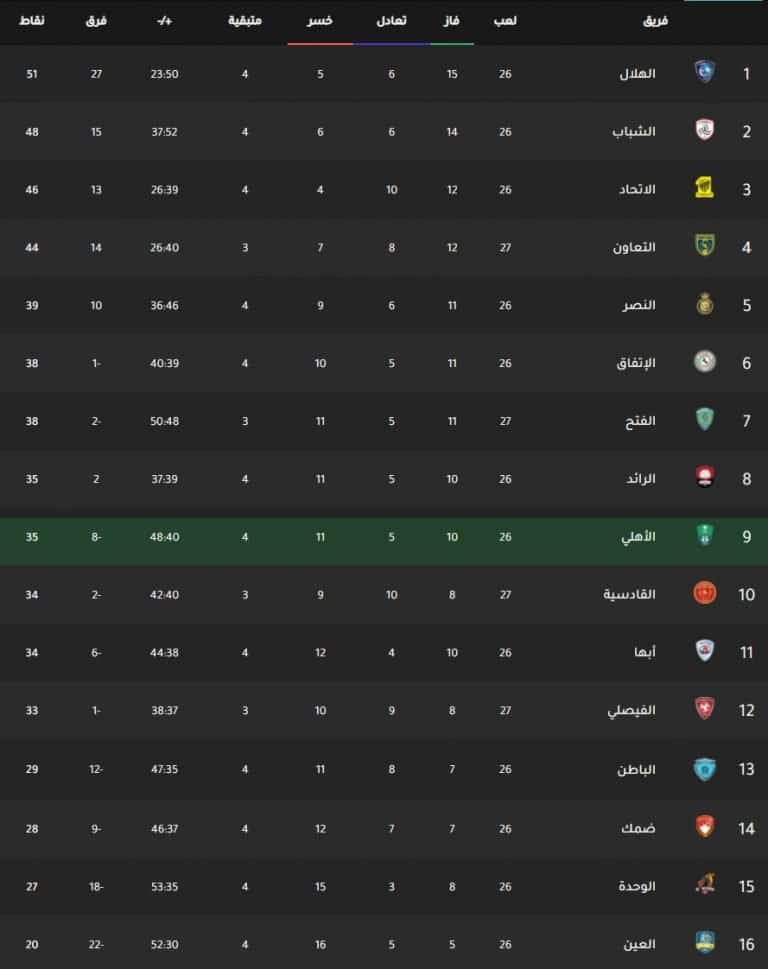The image size is (768, 969).
Task: Sort table by نقاط column header
Action: tap(32, 20)
